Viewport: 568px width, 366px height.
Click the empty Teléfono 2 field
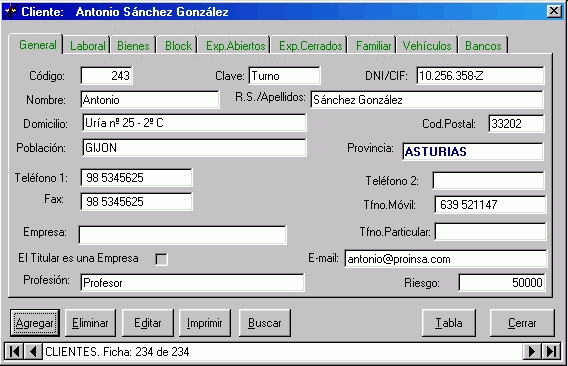tap(488, 180)
